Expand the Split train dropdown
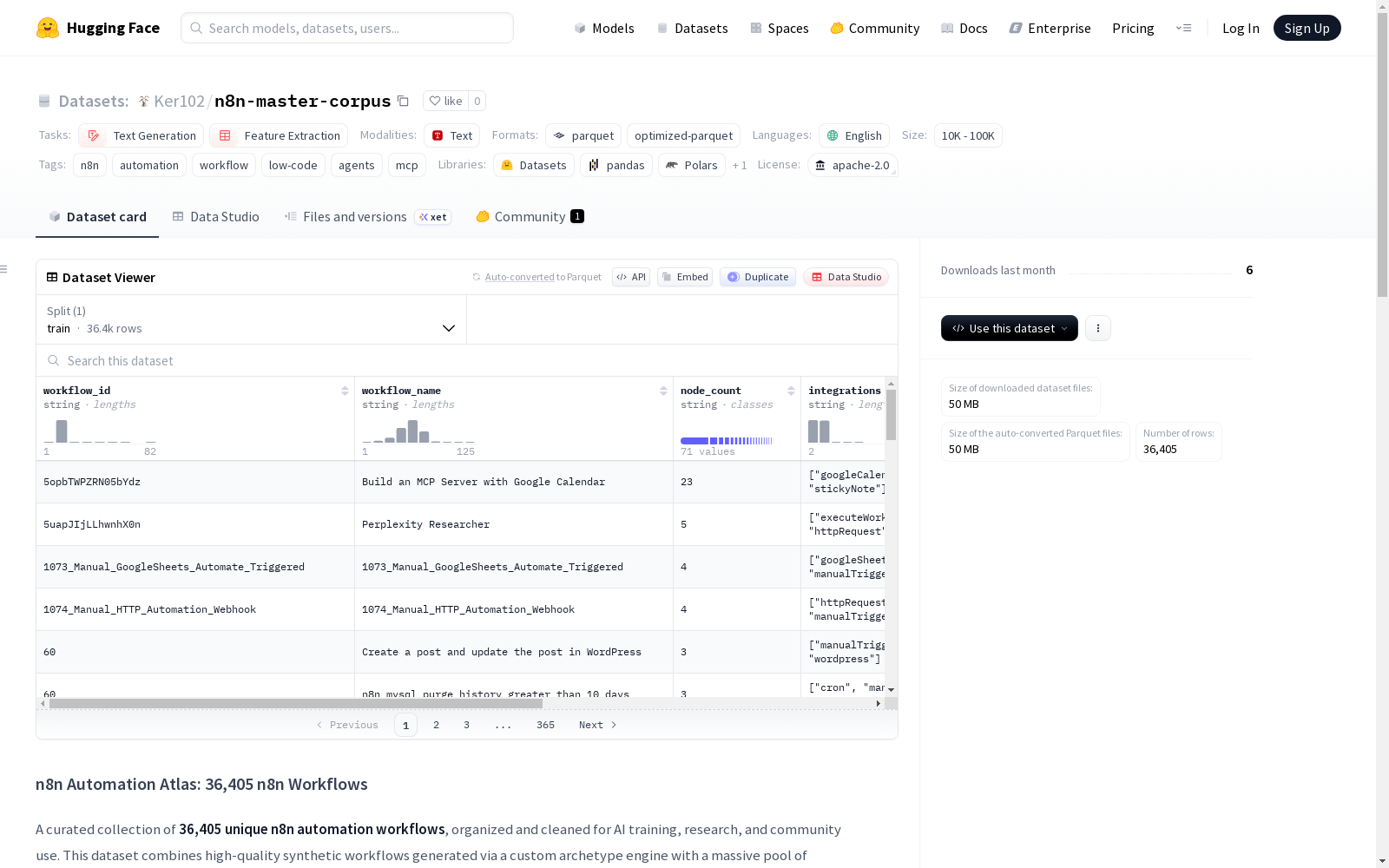Screen dimensions: 1389x868 [252, 319]
